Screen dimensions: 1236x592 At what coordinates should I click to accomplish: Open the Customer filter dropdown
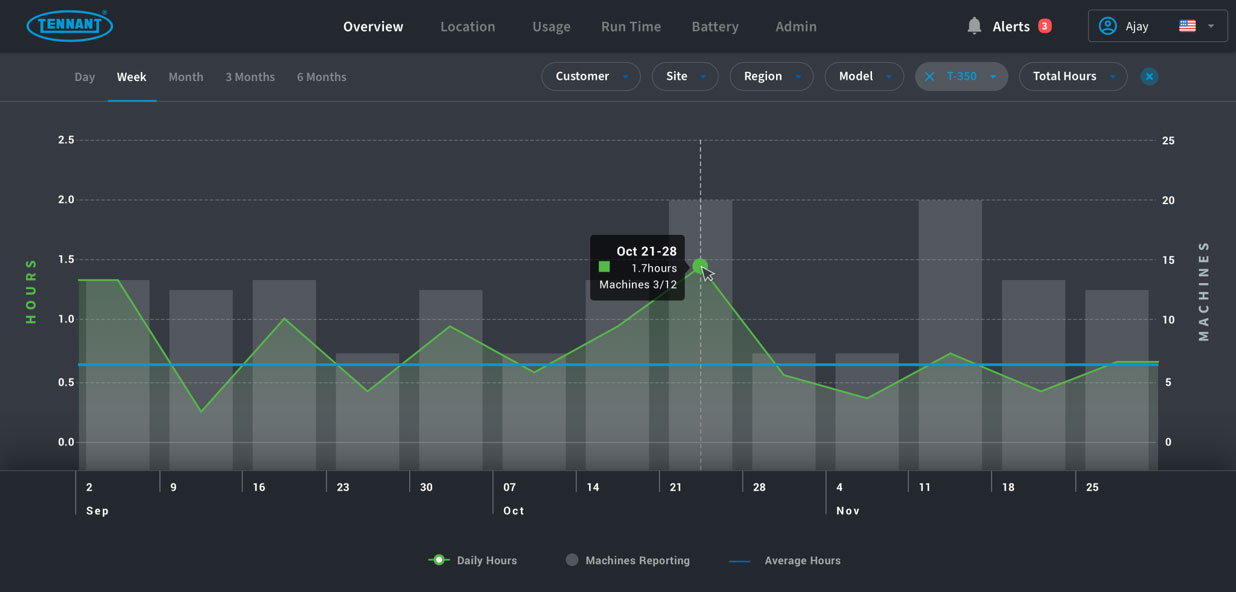(x=591, y=77)
